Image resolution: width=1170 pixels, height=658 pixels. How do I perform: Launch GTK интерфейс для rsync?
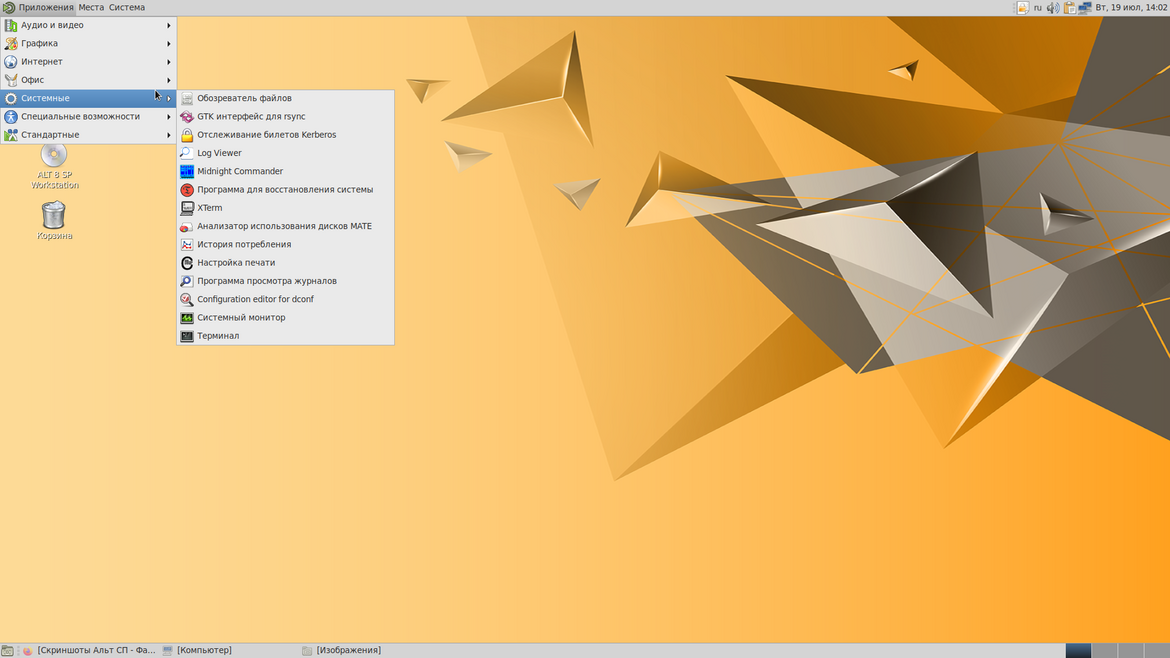[x=285, y=116]
